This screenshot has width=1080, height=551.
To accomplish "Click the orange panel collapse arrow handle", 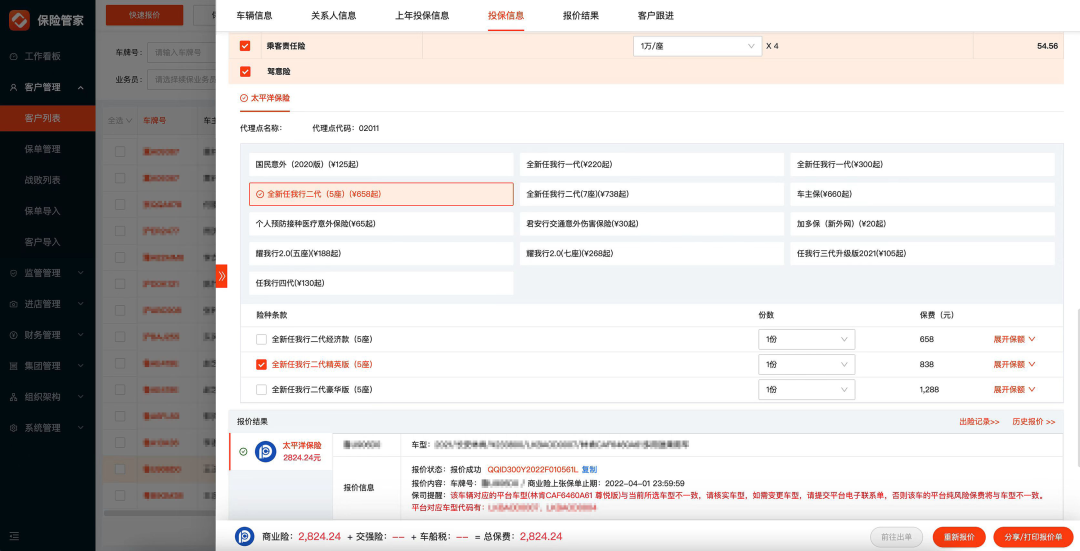I will [221, 275].
